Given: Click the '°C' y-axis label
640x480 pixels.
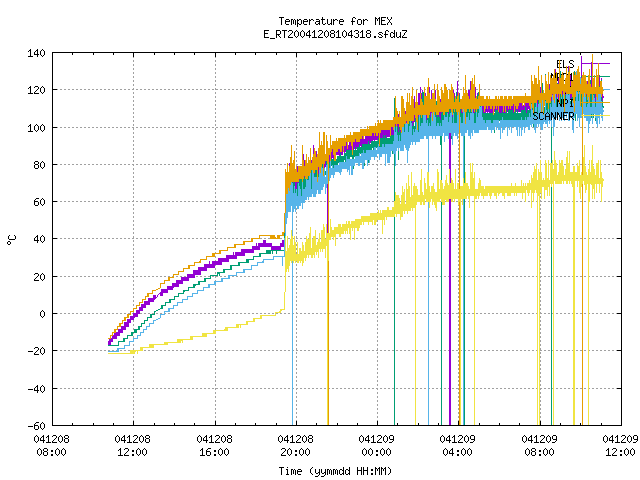Looking at the screenshot, I should (12, 240).
